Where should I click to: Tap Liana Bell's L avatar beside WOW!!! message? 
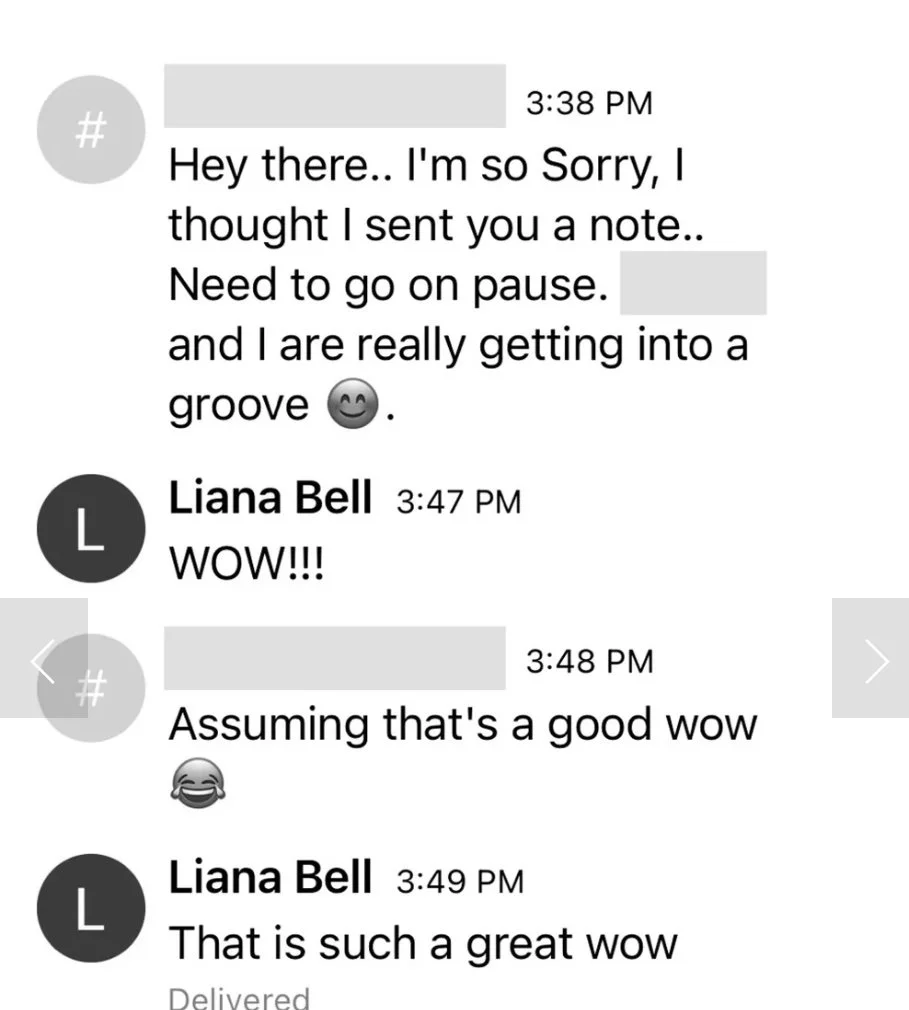(91, 529)
